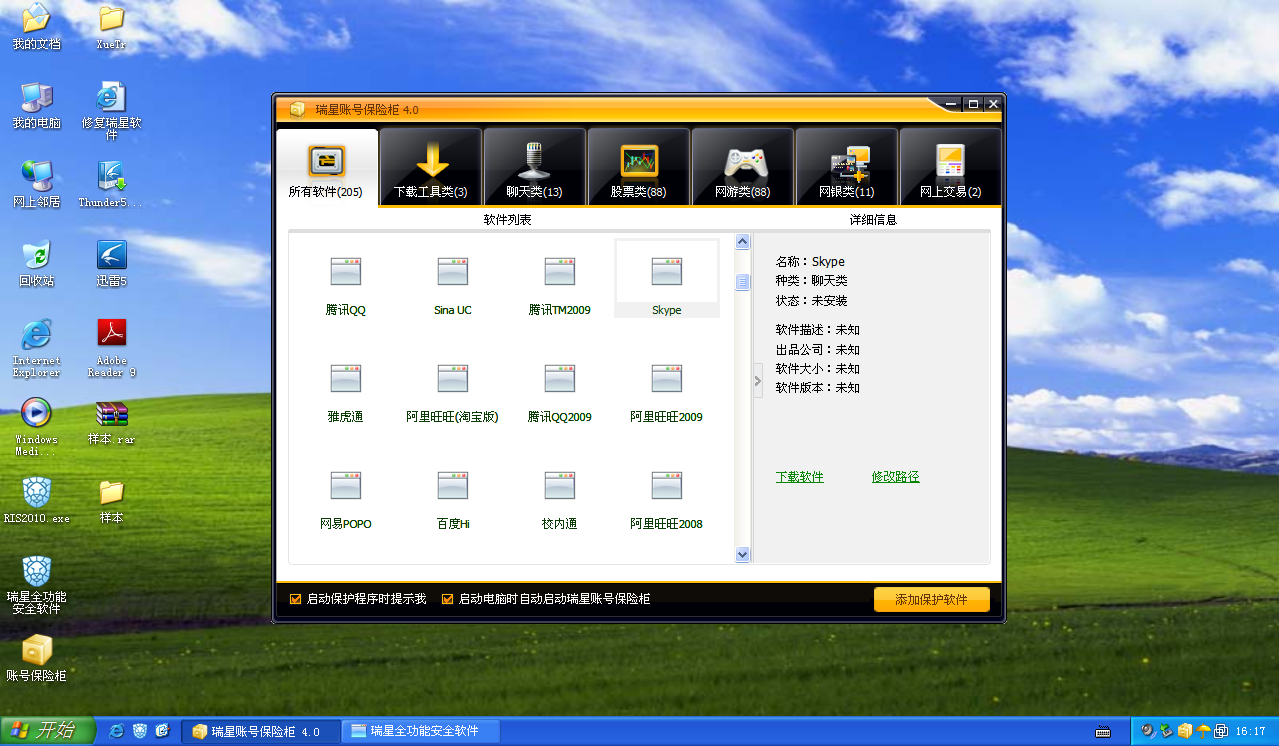Switch to 瑞星全功能安全软件 taskbar window
The image size is (1279, 746).
pyautogui.click(x=421, y=731)
